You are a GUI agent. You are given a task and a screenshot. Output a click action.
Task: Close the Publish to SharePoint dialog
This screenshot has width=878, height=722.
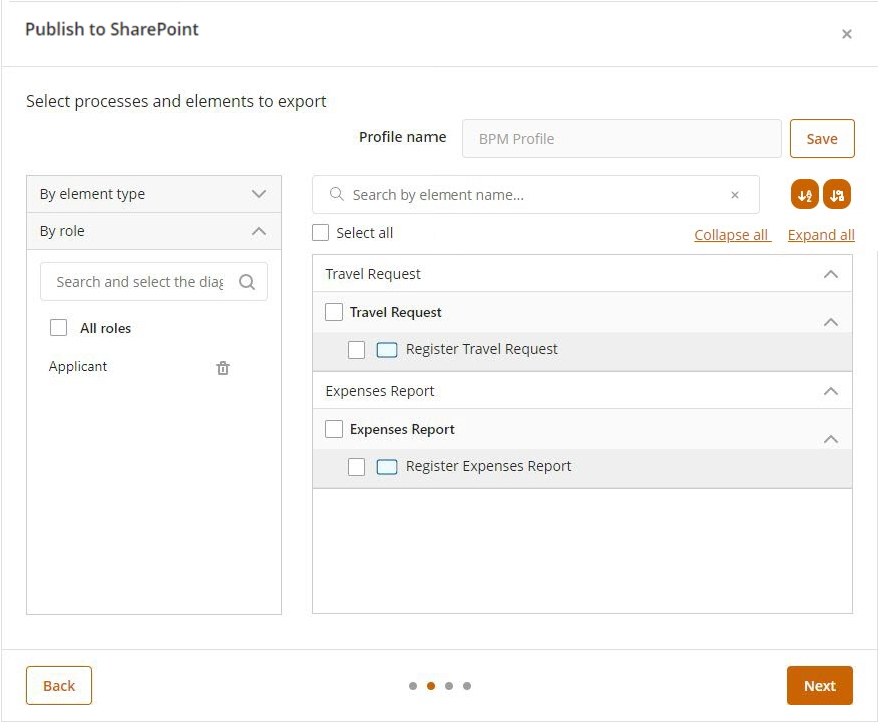pos(846,34)
